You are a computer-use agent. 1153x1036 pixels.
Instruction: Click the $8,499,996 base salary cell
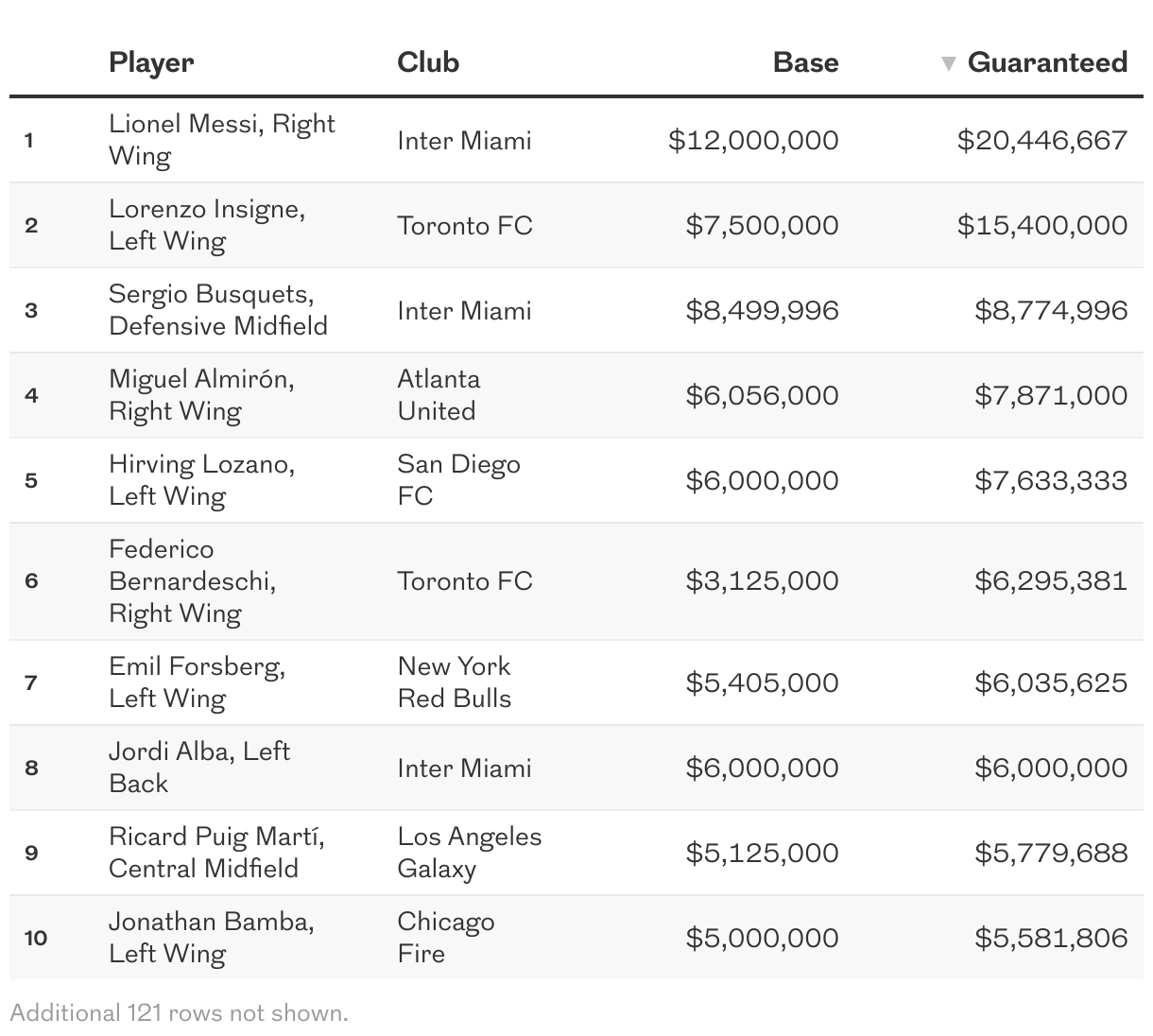(x=762, y=310)
